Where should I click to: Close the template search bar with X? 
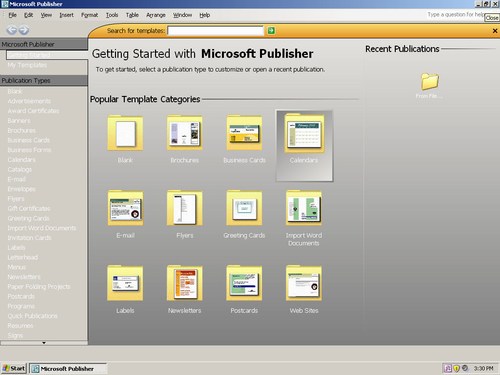pyautogui.click(x=495, y=31)
